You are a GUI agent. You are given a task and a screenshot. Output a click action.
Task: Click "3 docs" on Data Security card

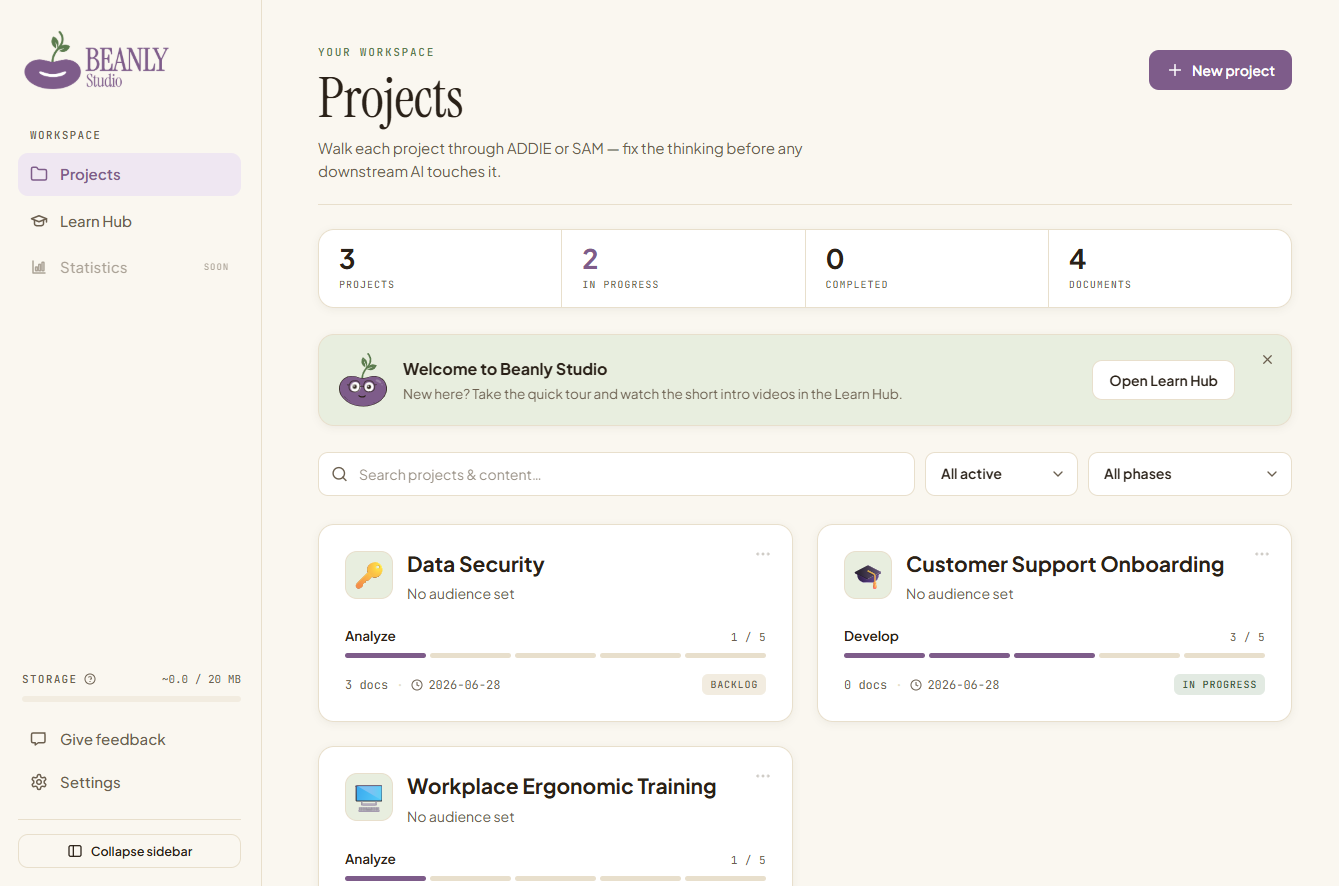click(366, 685)
